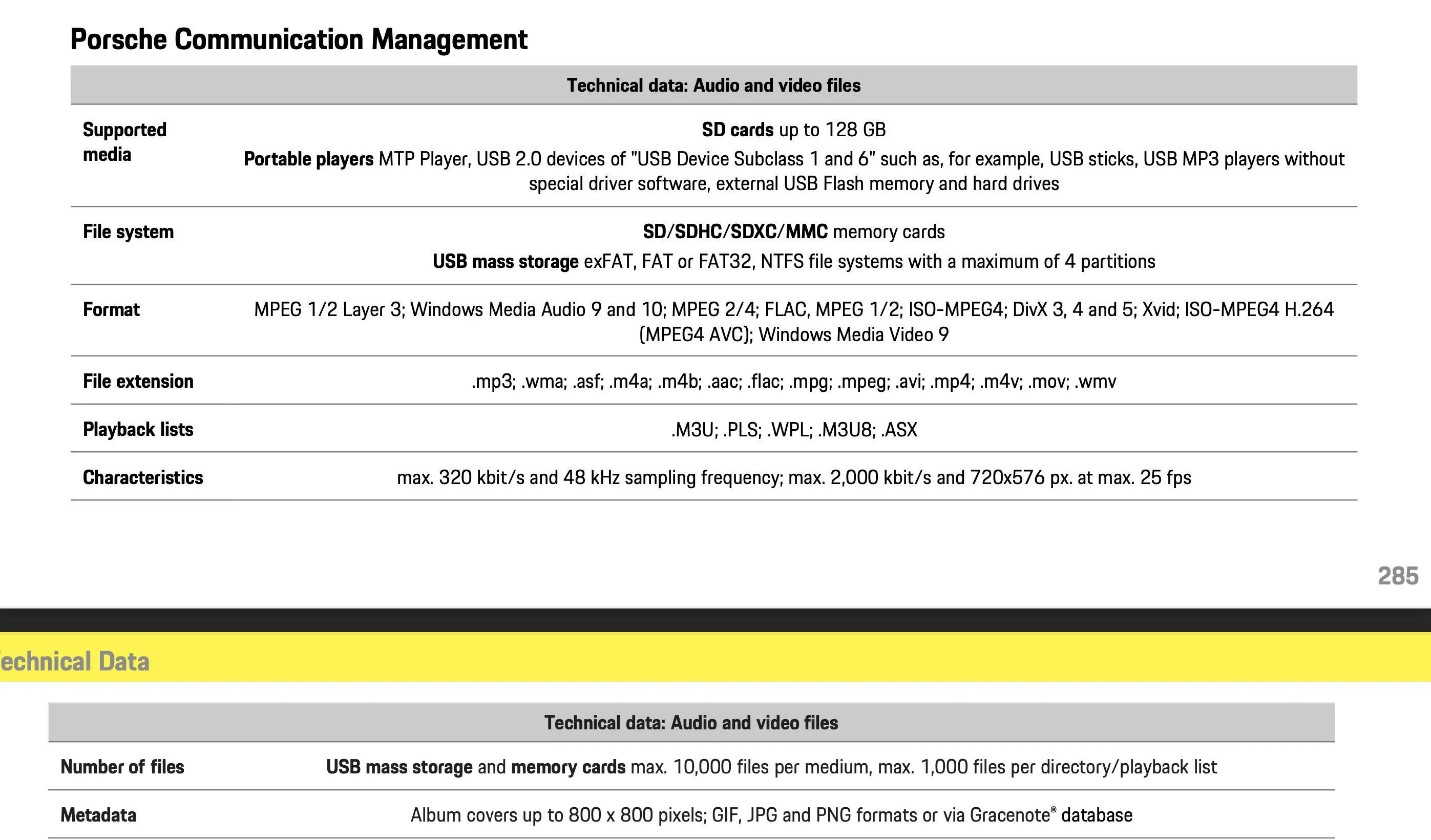Click the '.M3U; .PLS; .WPL; .M3U8; .ASX' text
The image size is (1431, 840).
point(794,429)
